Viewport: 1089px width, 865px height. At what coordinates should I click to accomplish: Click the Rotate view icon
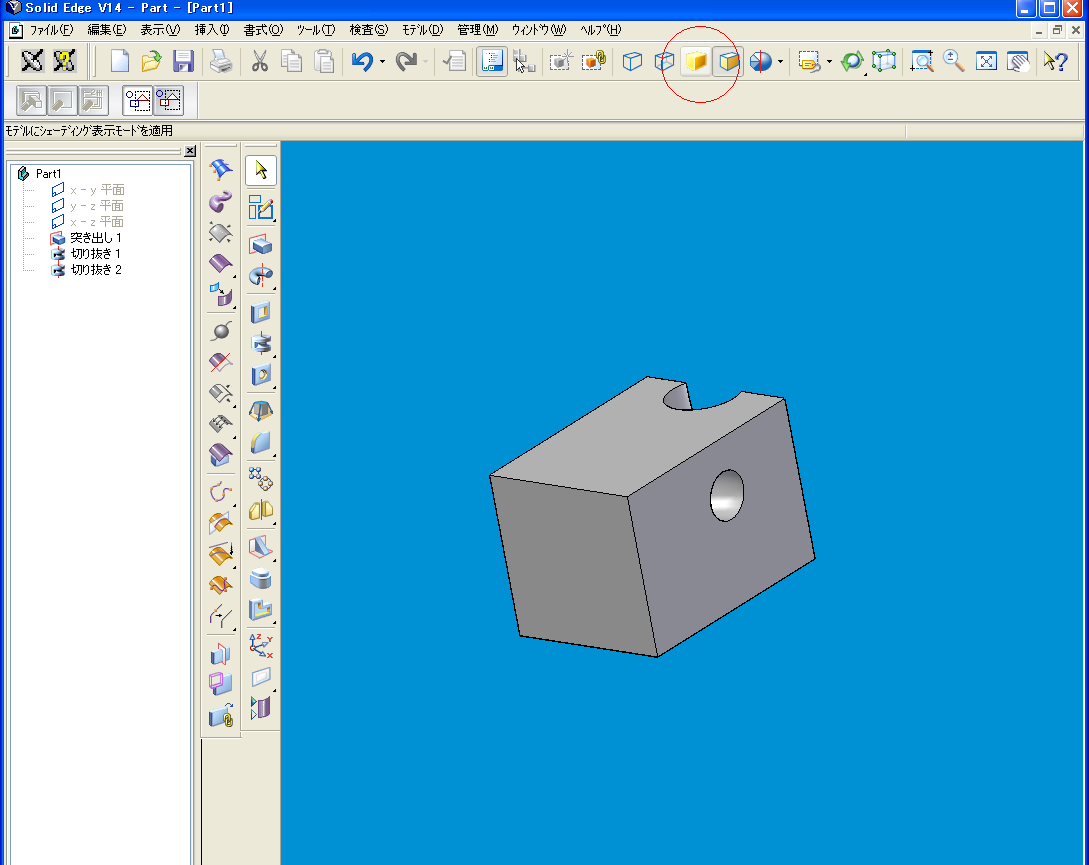[x=851, y=61]
